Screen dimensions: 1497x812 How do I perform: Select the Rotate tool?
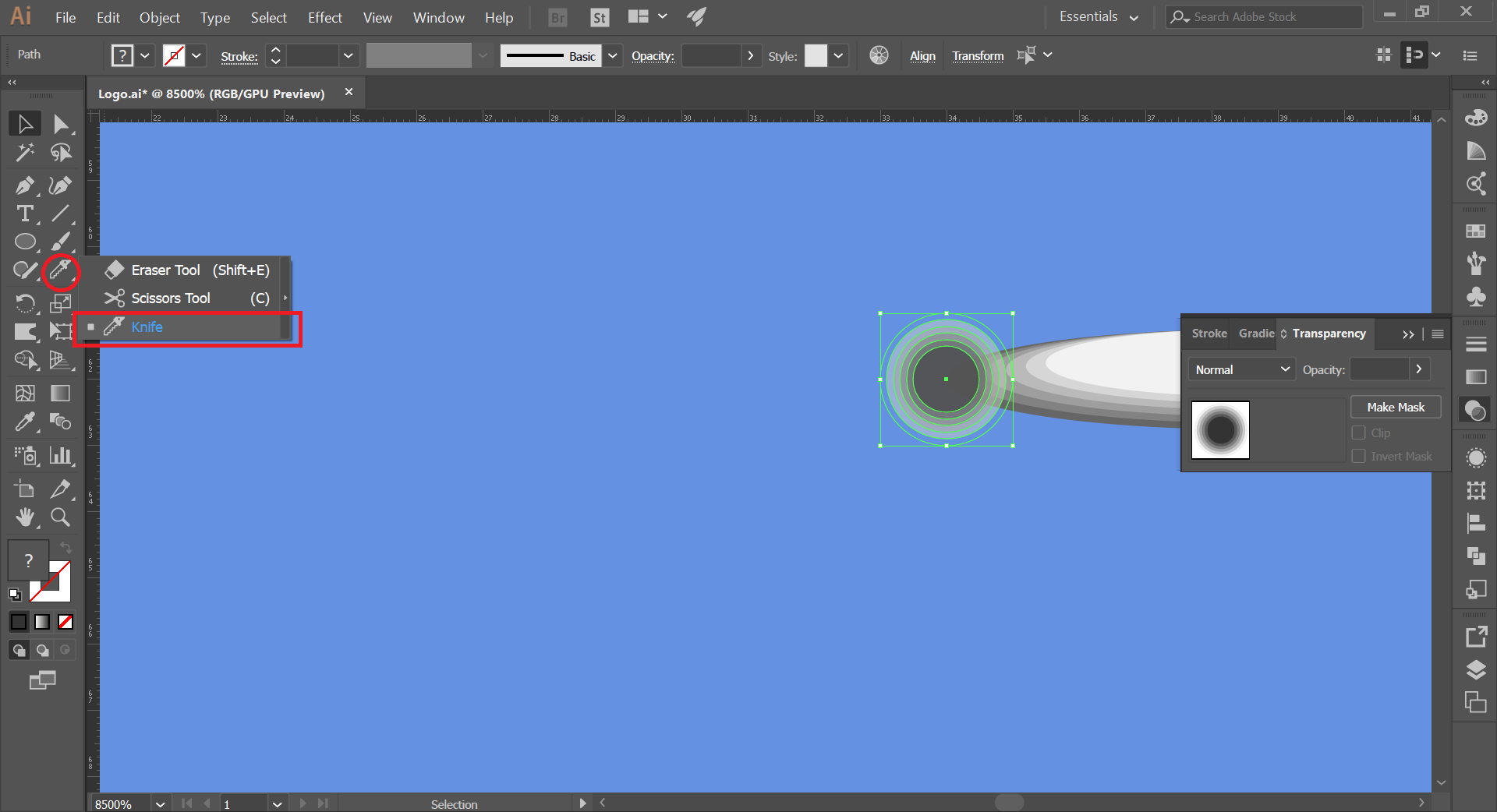25,302
